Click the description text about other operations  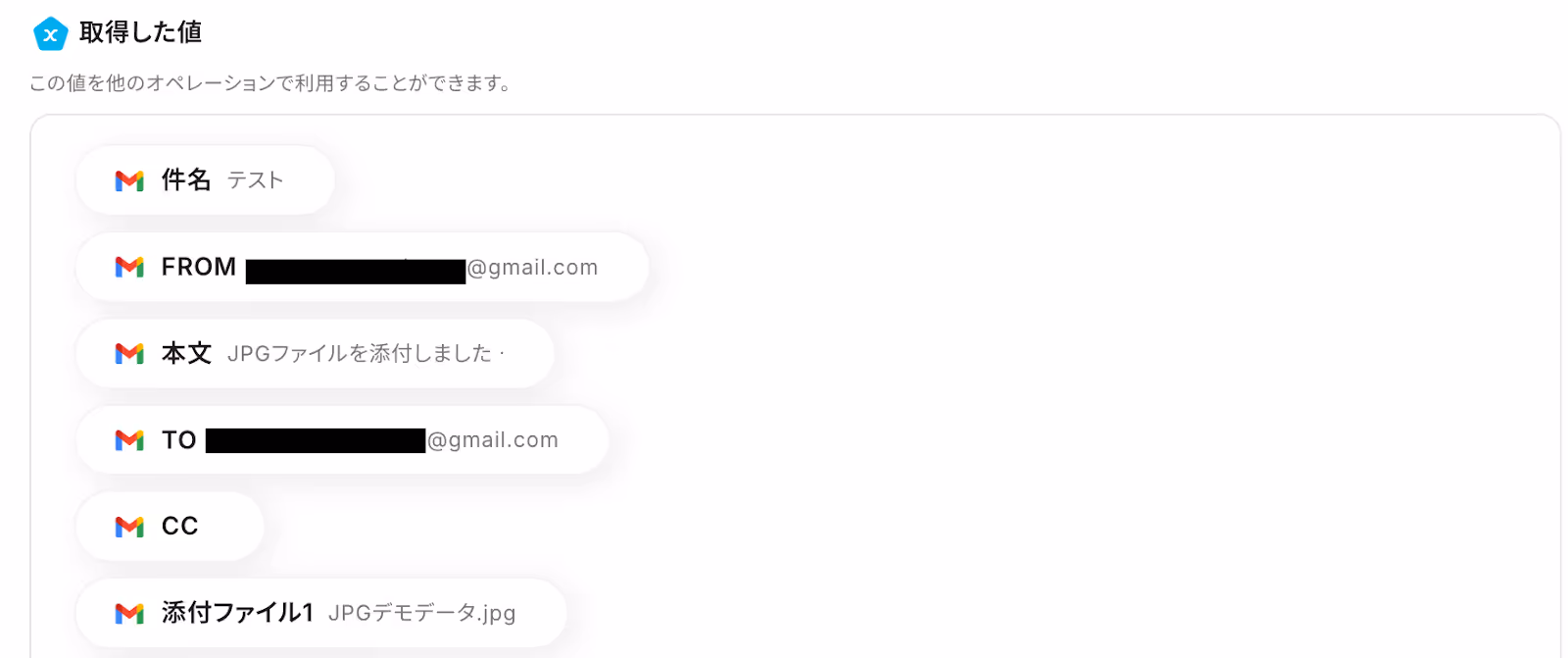pos(270,83)
